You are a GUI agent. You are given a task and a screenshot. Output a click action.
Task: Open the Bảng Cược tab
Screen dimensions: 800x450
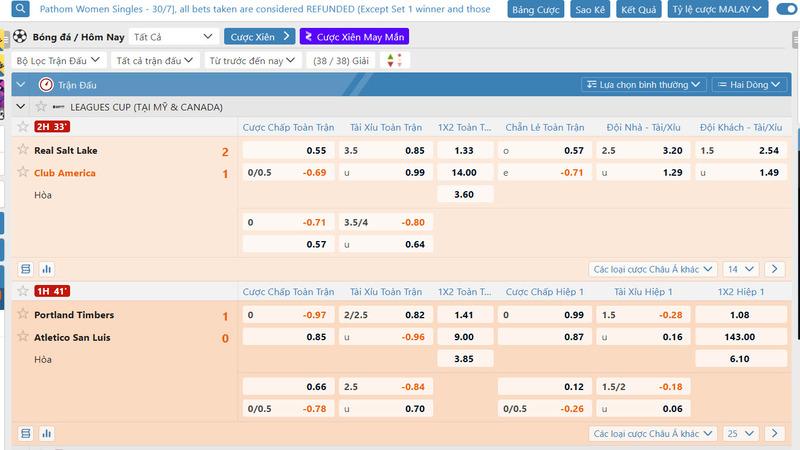tap(536, 10)
